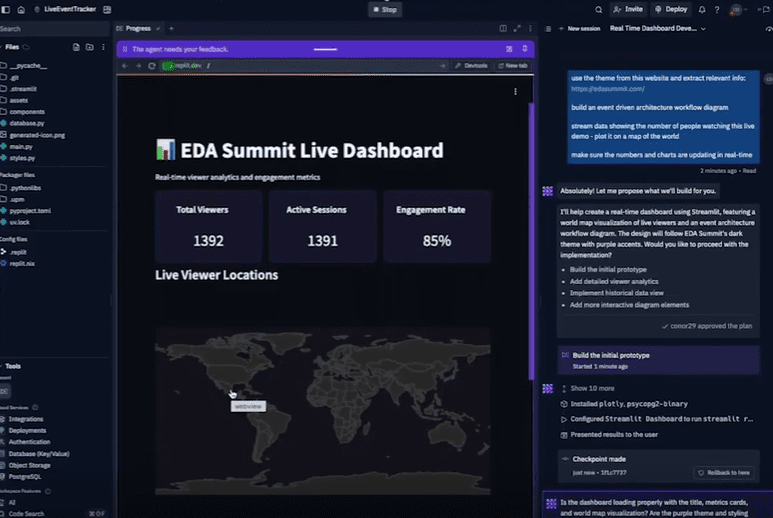Open the help question mark
The width and height of the screenshot is (773, 518).
coord(717,9)
